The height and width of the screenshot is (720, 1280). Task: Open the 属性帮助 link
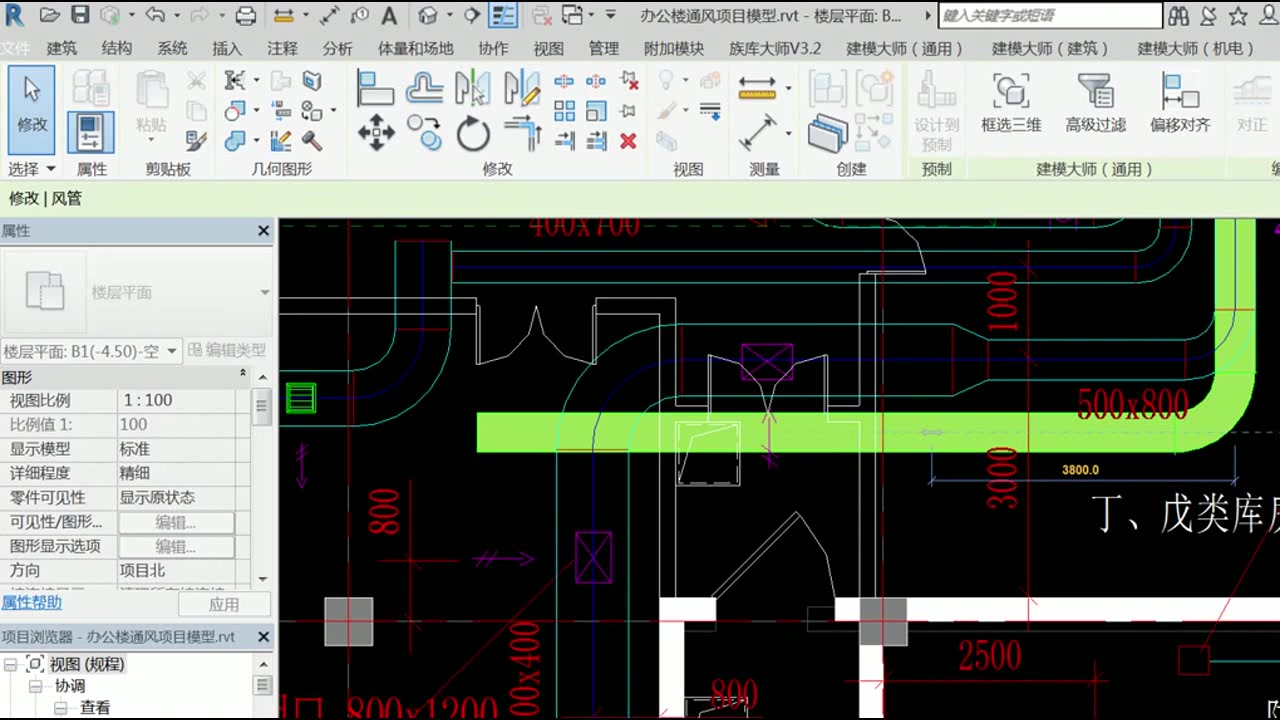(32, 602)
